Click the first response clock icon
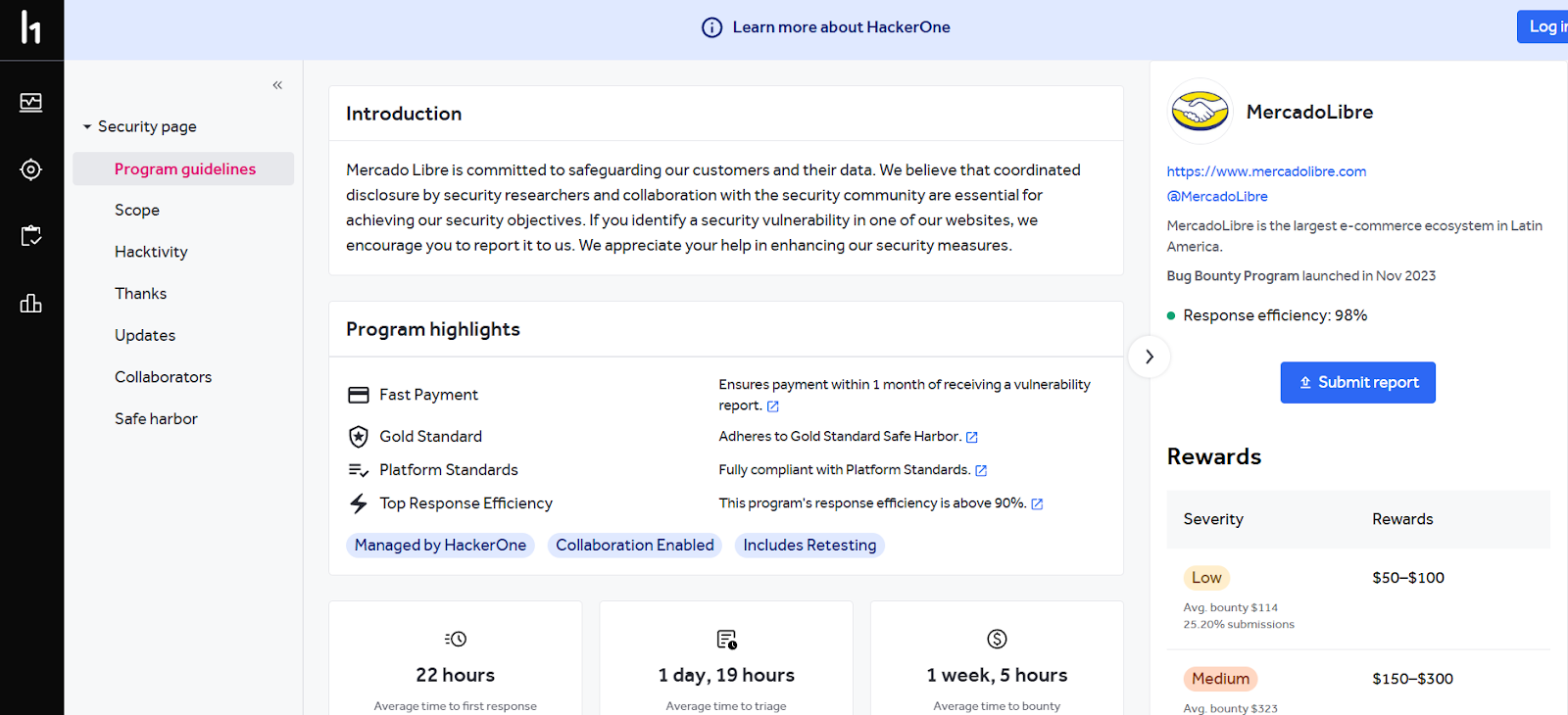 pos(456,639)
